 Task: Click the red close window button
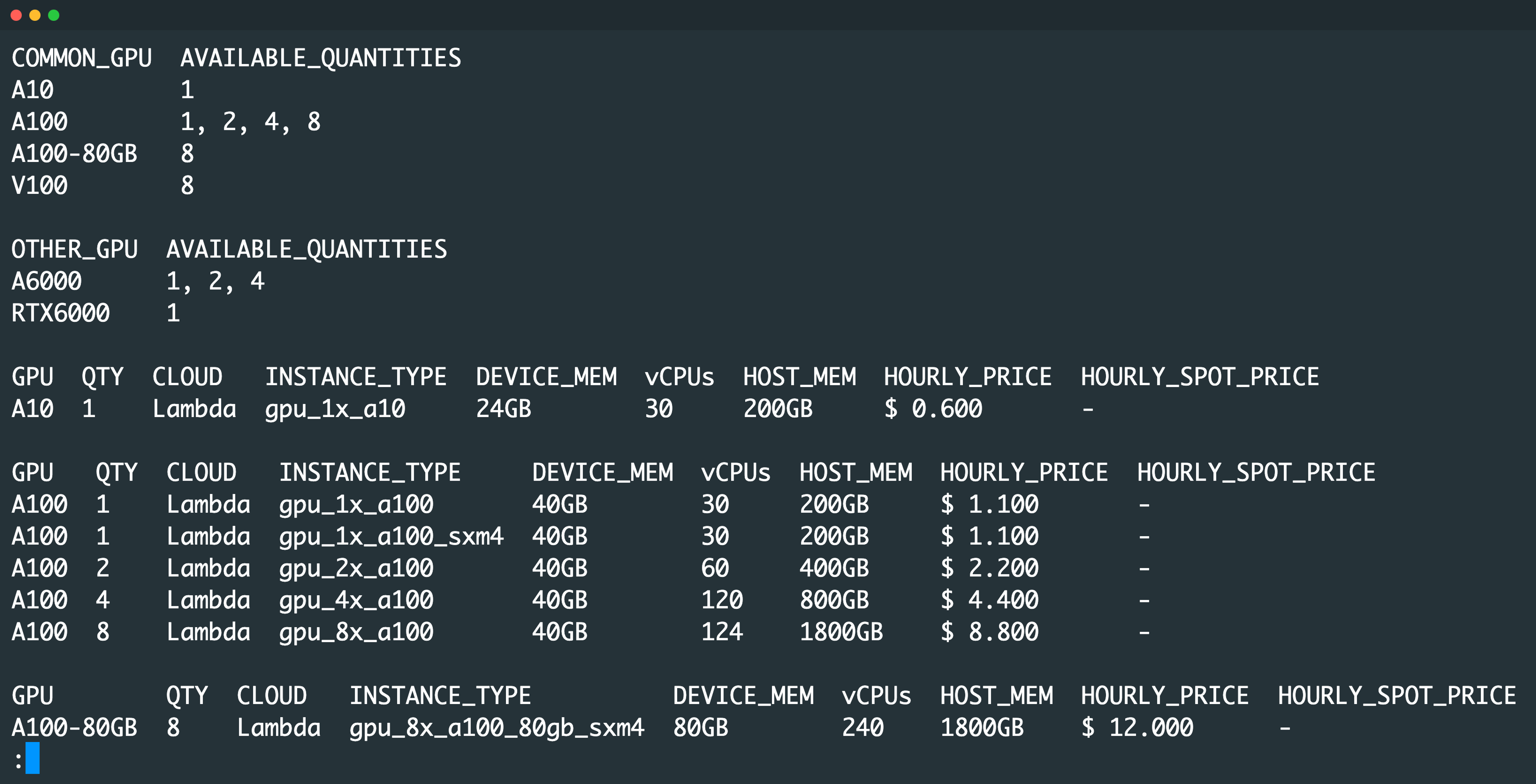click(16, 16)
